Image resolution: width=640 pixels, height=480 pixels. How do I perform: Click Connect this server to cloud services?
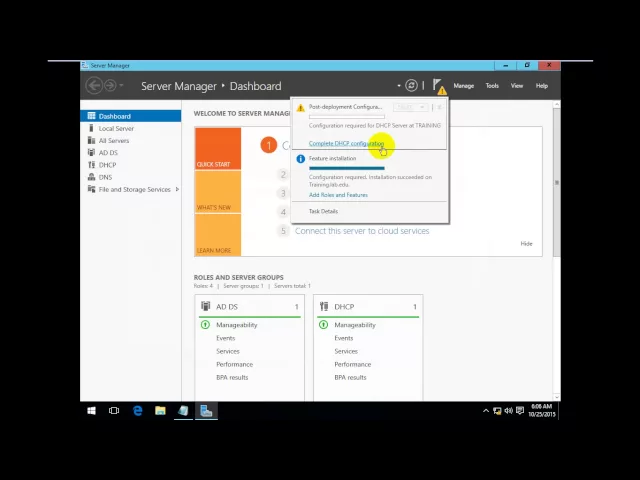362,231
